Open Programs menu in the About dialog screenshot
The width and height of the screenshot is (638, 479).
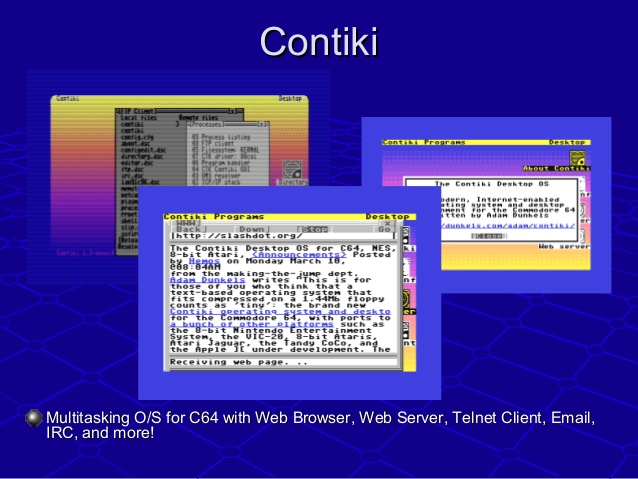[x=444, y=142]
